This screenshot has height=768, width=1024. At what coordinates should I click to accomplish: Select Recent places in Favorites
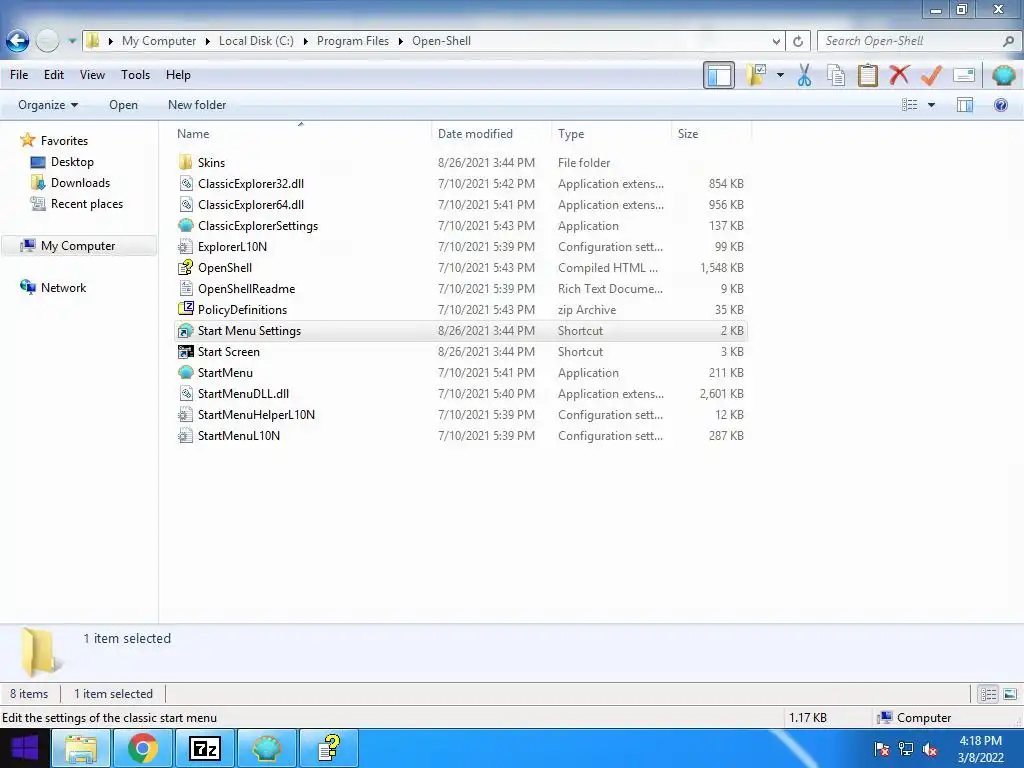click(x=87, y=204)
